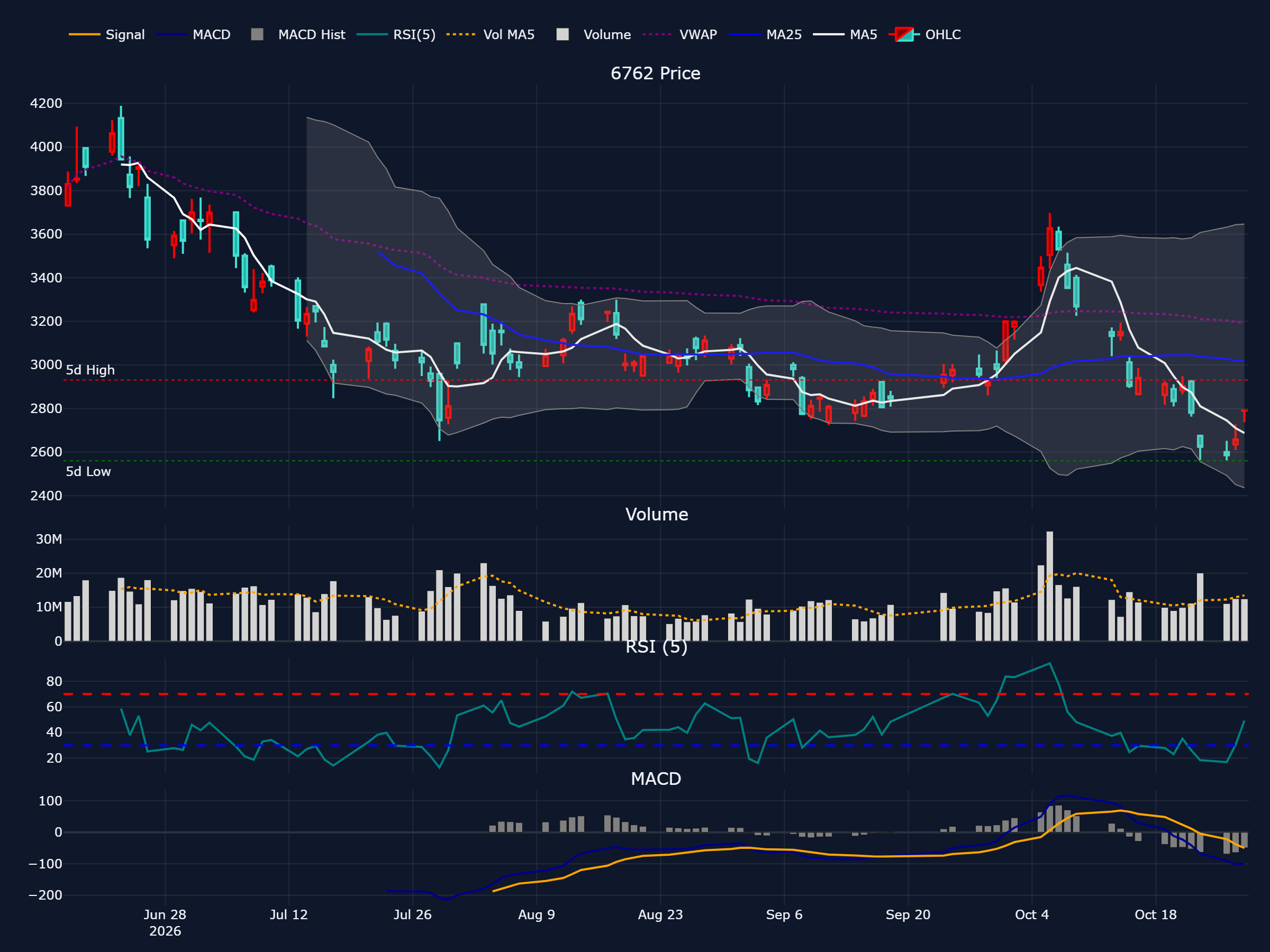Click the 'Aug 9' x-axis date label
This screenshot has height=952, width=1270.
(537, 914)
